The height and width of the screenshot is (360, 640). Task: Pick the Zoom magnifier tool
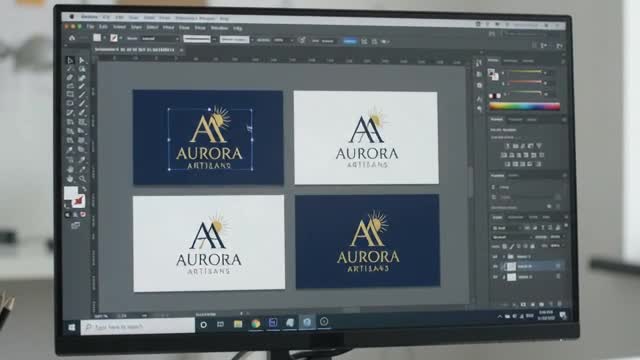tap(82, 178)
